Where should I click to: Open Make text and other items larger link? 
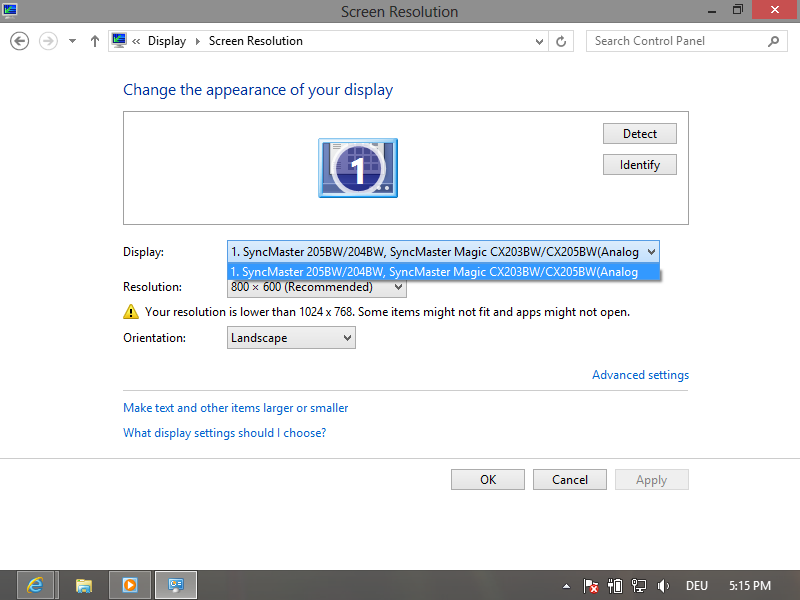point(236,408)
